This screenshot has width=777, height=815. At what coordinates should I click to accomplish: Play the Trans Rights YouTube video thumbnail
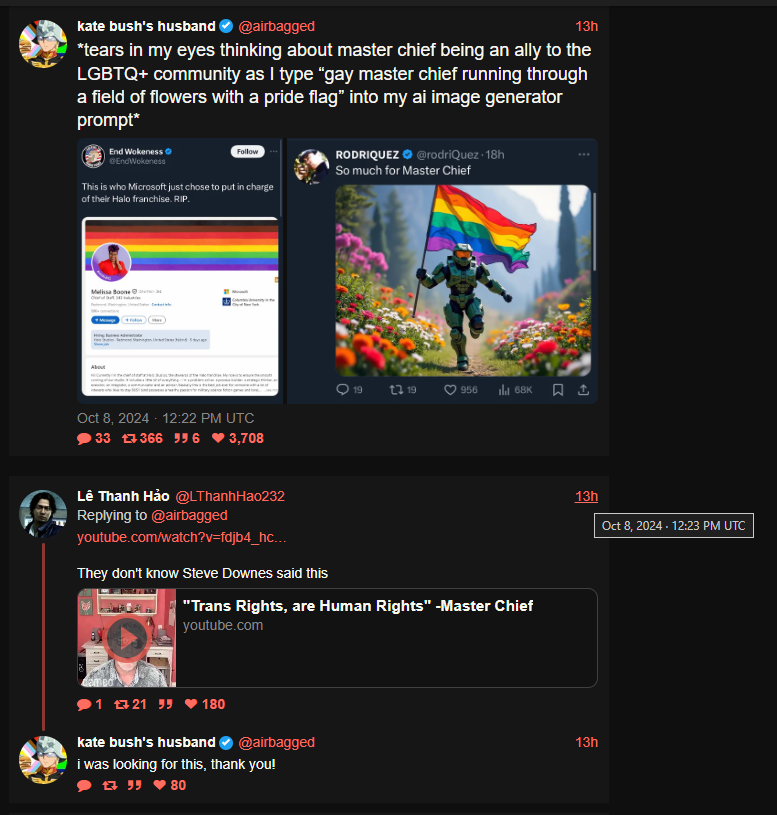127,638
